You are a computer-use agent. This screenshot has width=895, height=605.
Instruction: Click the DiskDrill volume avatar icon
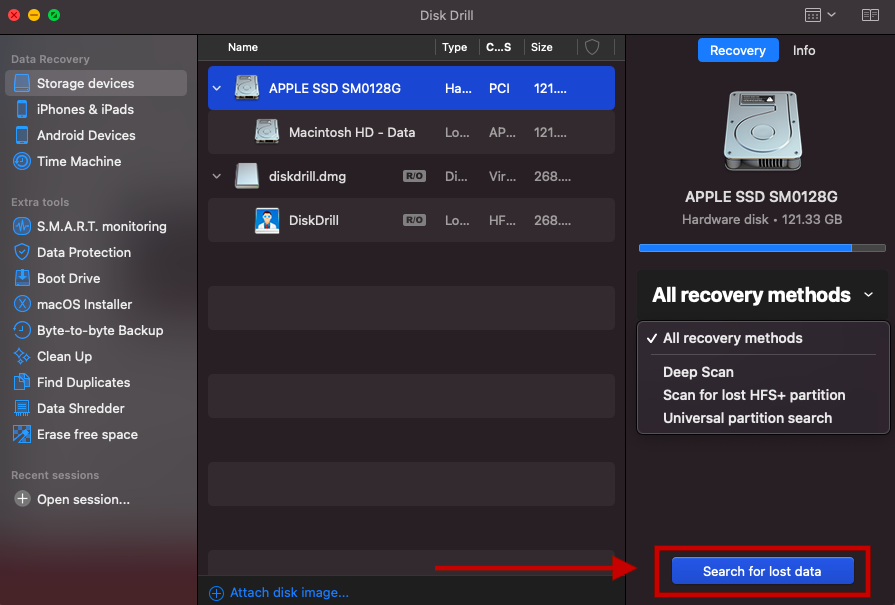click(x=267, y=220)
